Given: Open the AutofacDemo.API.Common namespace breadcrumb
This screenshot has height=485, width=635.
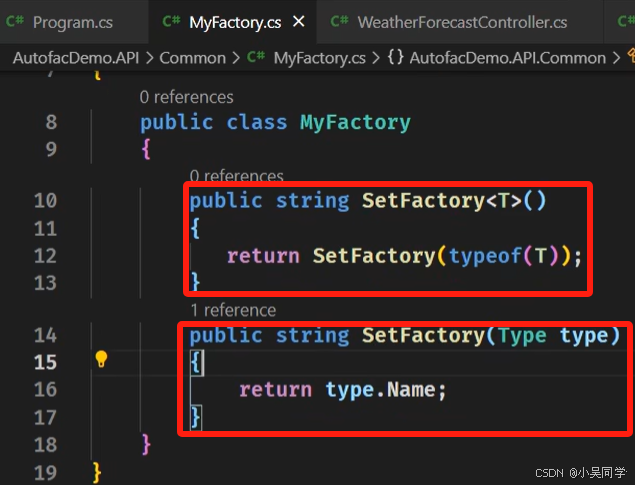Looking at the screenshot, I should coord(507,58).
